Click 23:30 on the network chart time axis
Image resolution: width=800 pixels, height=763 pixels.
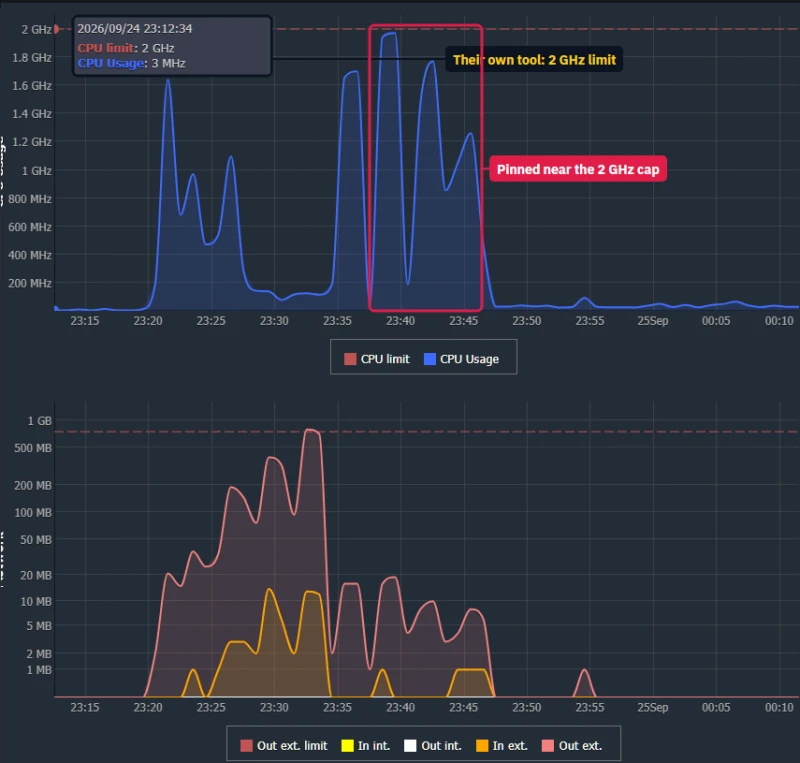(x=274, y=708)
